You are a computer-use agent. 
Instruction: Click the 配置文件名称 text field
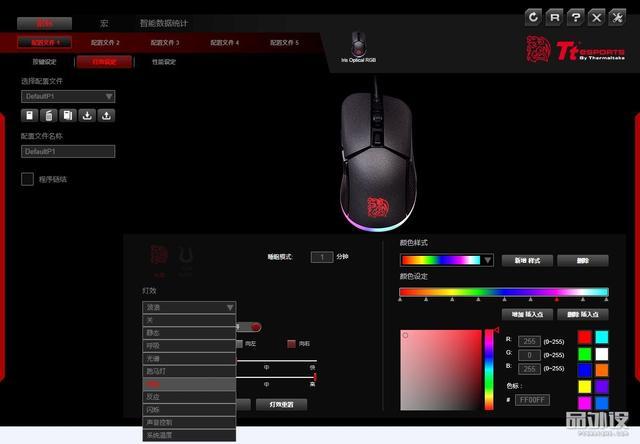coord(68,152)
